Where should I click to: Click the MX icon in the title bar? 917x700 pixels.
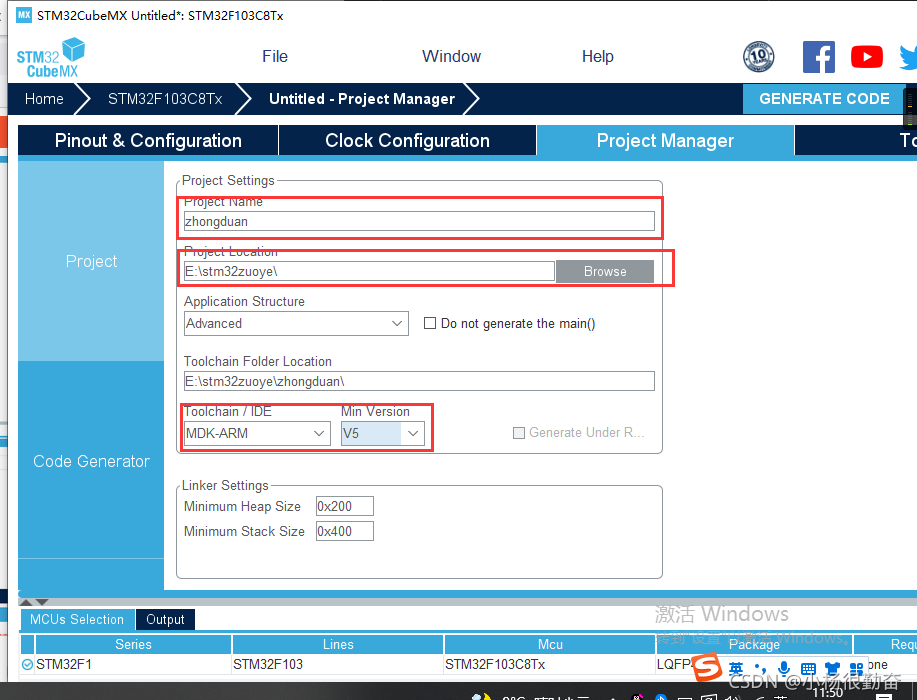click(24, 15)
